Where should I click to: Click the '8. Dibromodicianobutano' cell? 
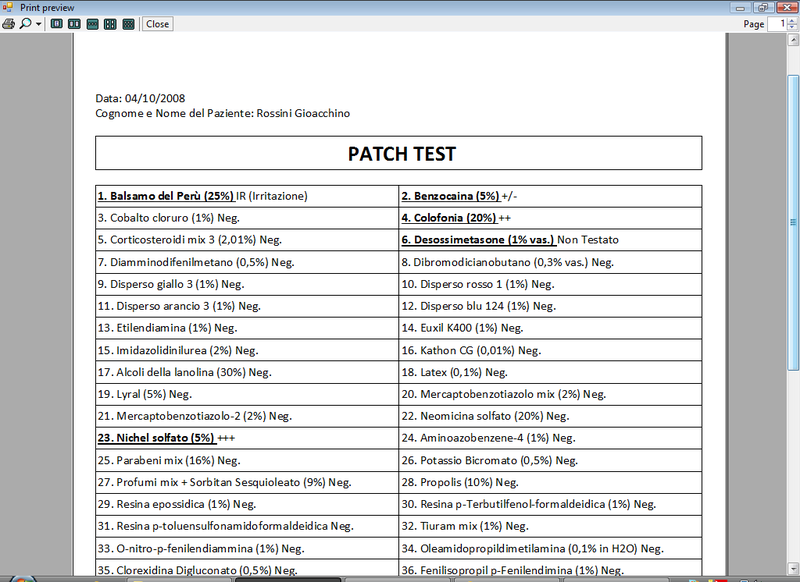coord(551,262)
